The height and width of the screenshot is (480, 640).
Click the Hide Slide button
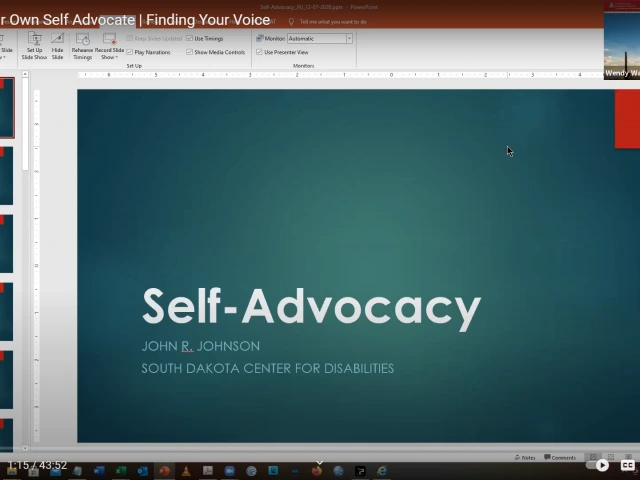click(58, 46)
